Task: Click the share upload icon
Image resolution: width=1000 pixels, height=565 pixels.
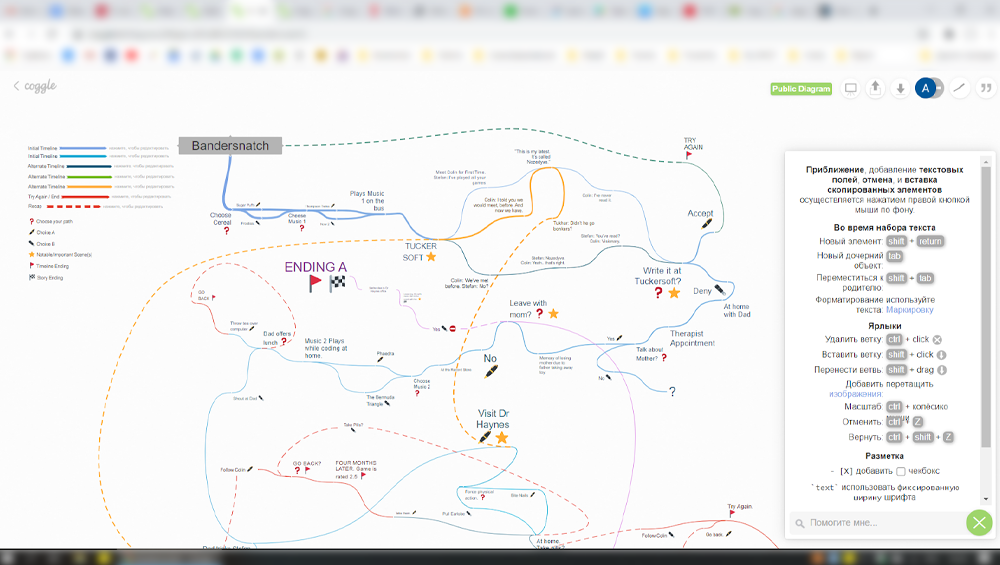Action: coord(875,88)
